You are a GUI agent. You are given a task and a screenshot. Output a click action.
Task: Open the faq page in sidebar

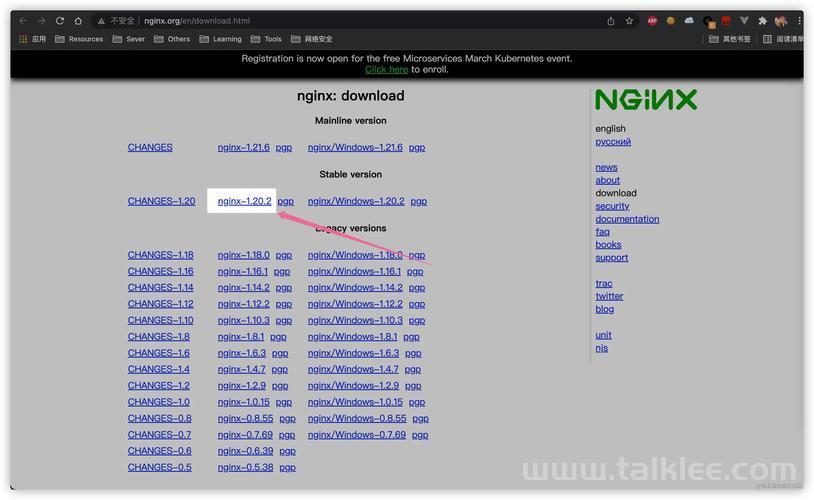603,232
